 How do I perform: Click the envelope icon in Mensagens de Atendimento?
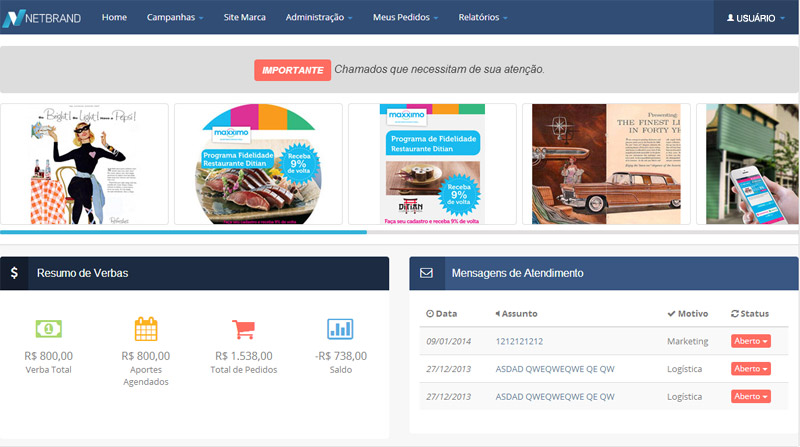click(x=427, y=273)
